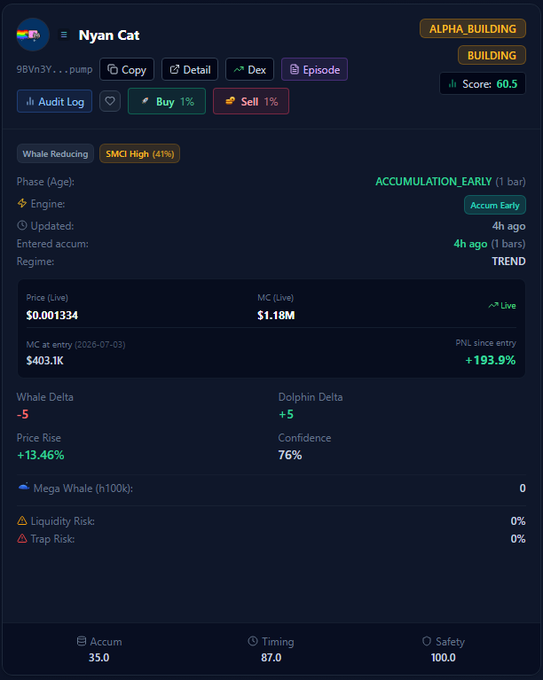Click the BUILDING status badge
Viewport: 543px width, 680px height.
click(x=492, y=55)
